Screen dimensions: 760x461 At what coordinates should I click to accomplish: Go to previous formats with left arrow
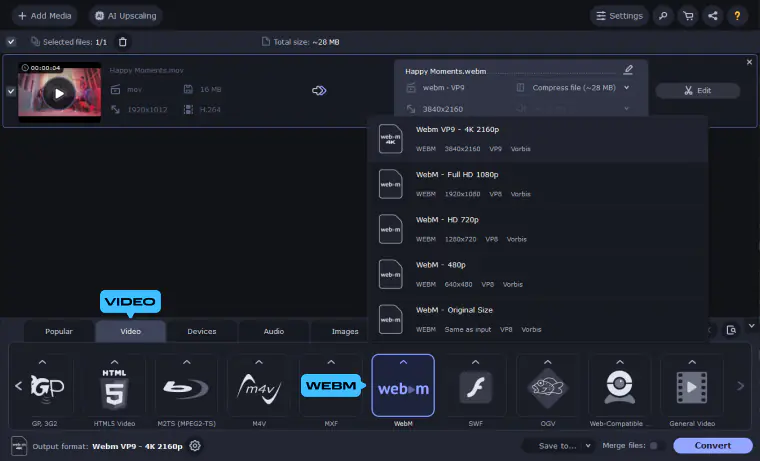point(18,386)
